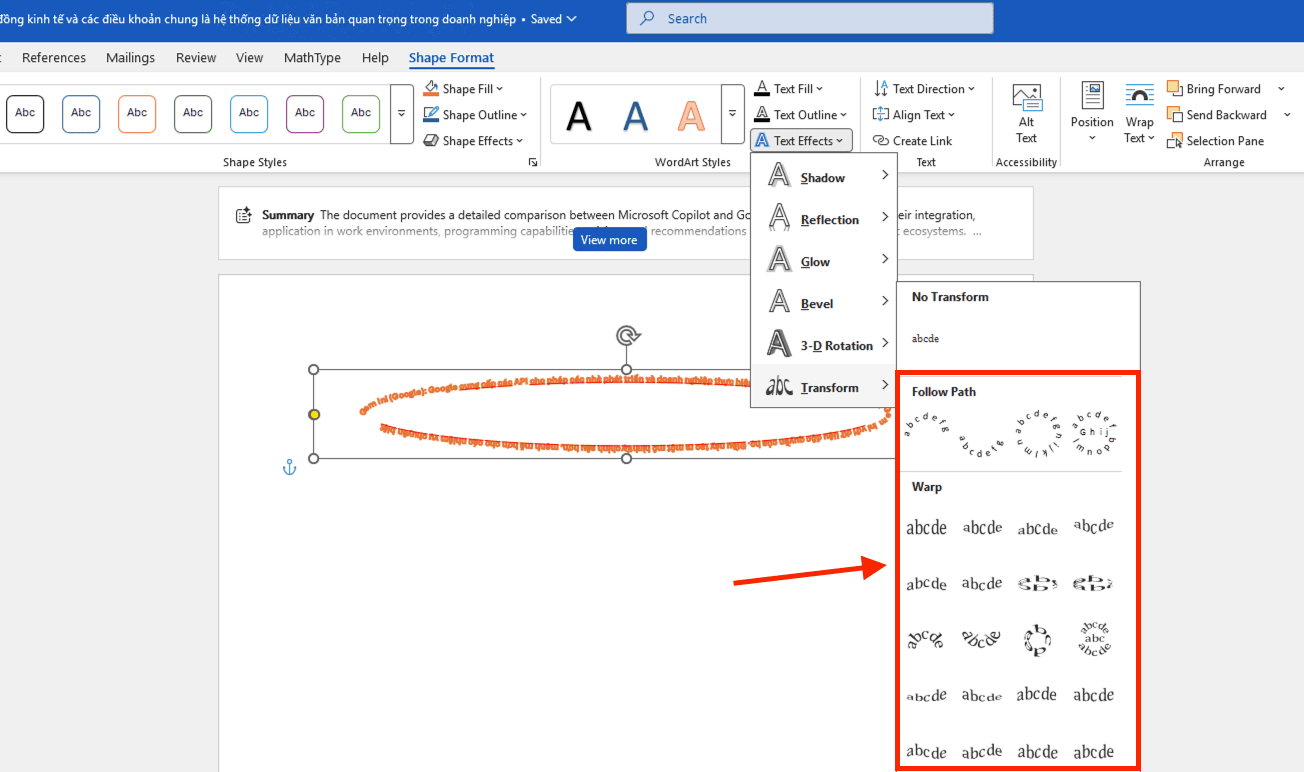Image resolution: width=1304 pixels, height=772 pixels.
Task: Switch to the MathType tab
Action: click(x=312, y=58)
